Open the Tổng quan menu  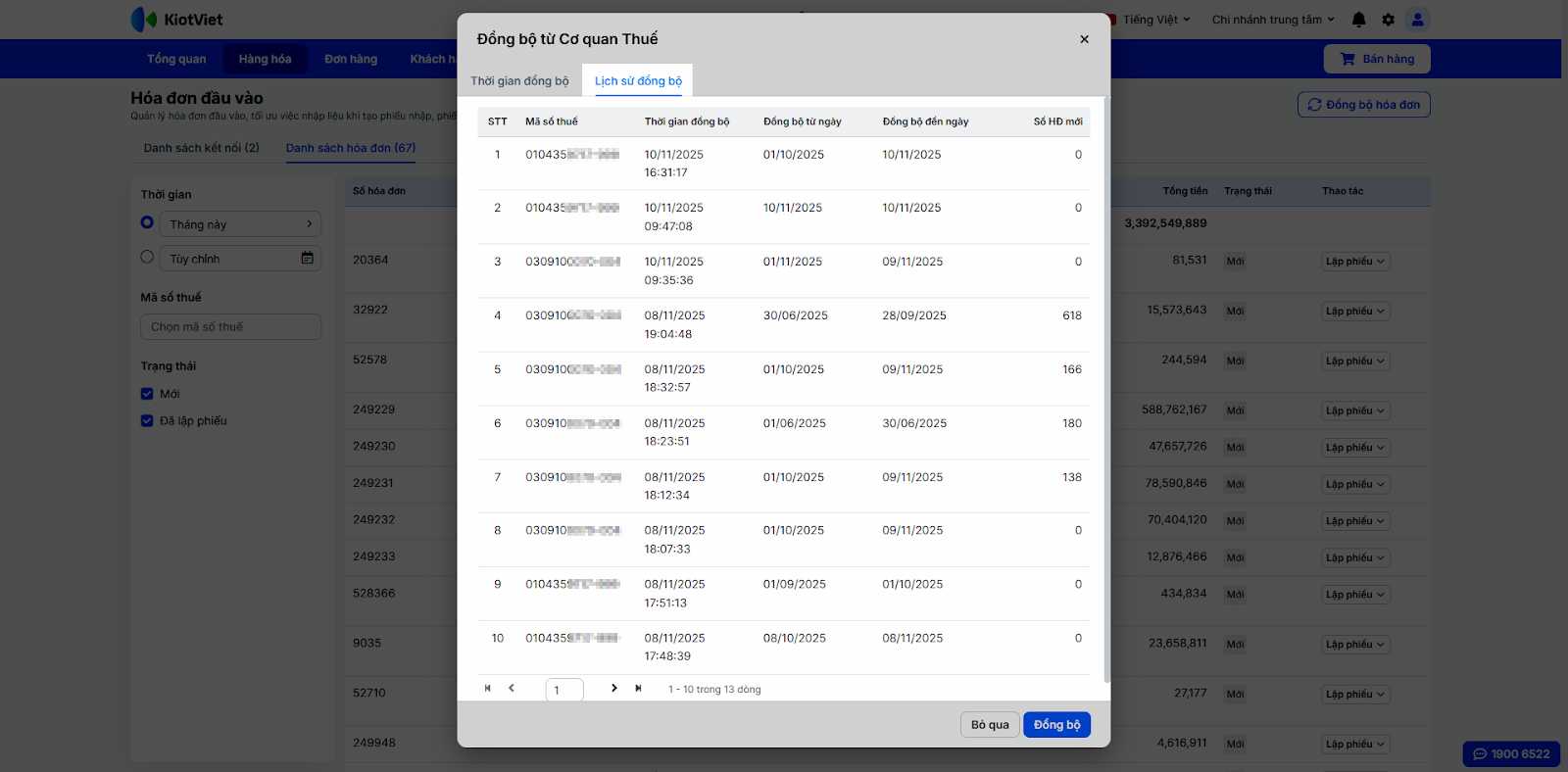pyautogui.click(x=176, y=59)
